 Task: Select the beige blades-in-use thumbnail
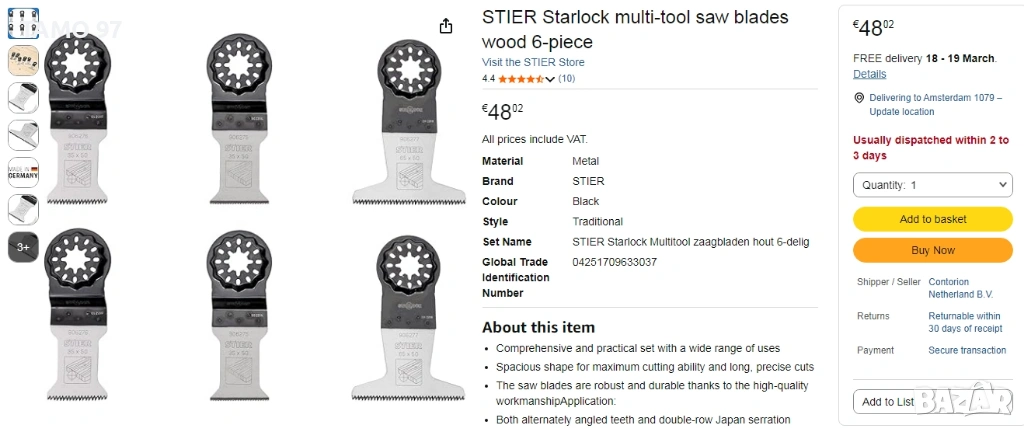pyautogui.click(x=23, y=60)
